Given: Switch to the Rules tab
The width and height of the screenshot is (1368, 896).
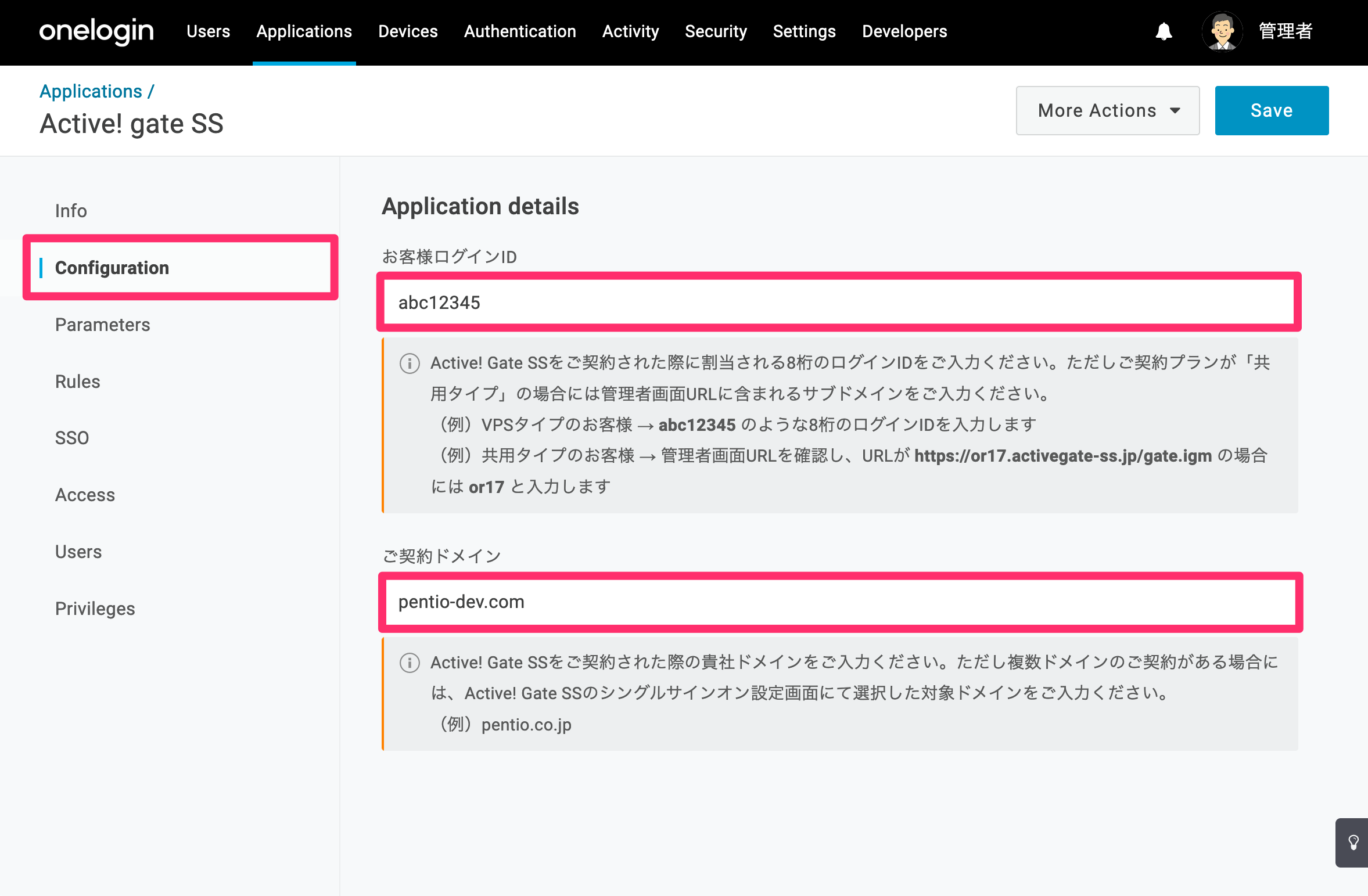Looking at the screenshot, I should click(x=77, y=382).
